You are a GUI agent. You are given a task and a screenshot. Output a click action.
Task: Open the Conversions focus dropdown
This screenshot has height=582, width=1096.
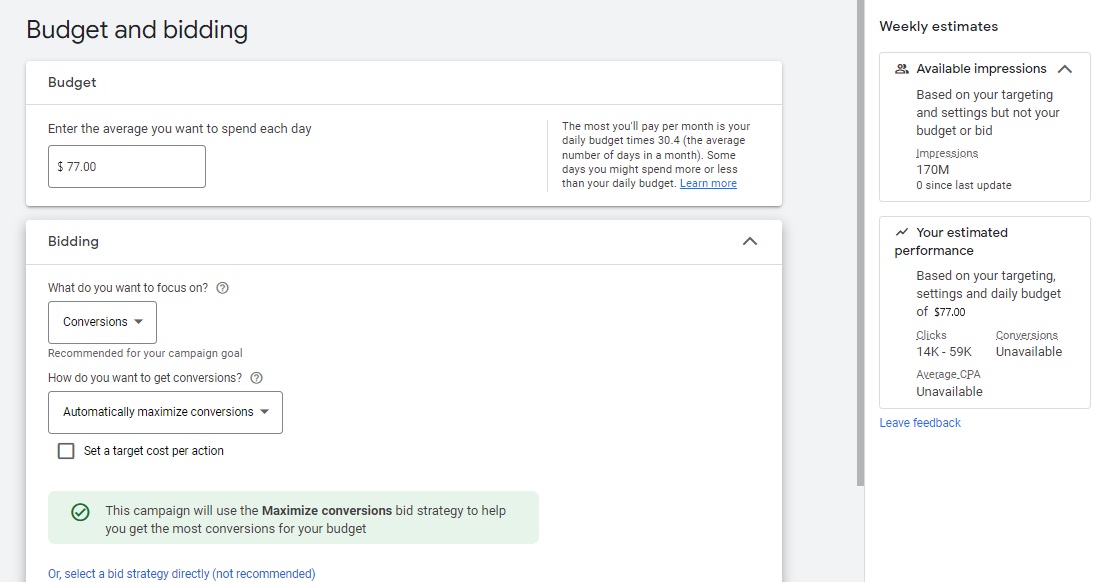coord(102,322)
